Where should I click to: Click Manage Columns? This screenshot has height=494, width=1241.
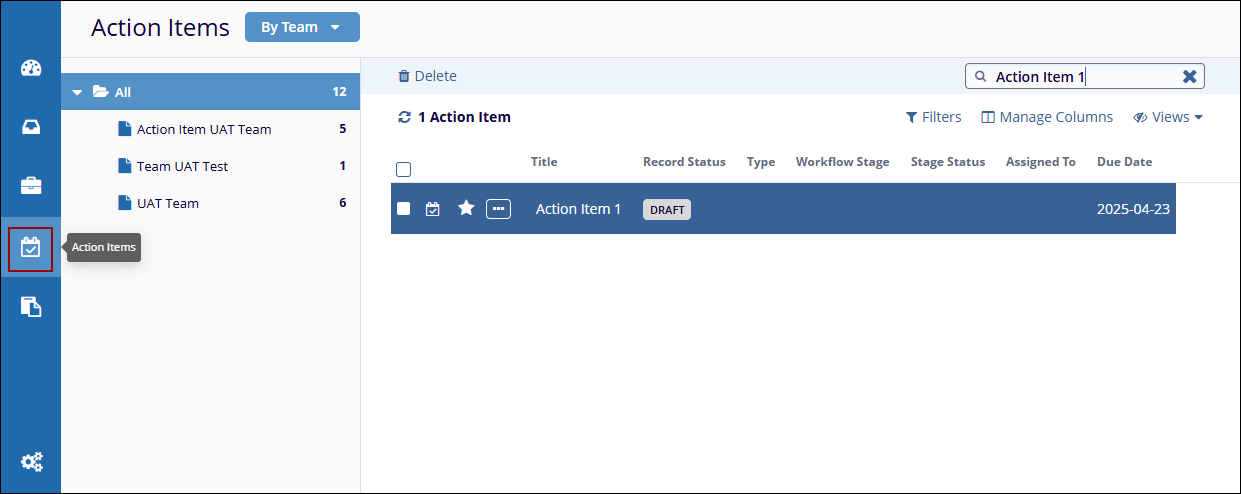pos(1047,117)
